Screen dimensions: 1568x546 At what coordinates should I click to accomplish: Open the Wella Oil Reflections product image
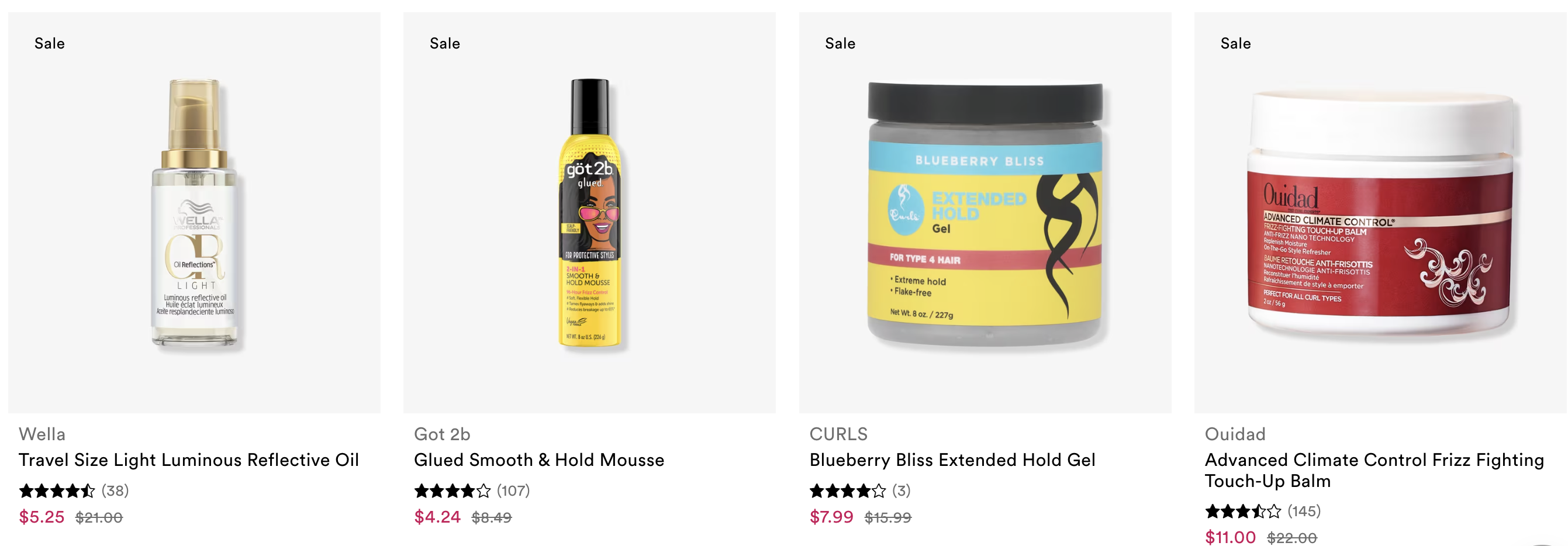(x=194, y=212)
